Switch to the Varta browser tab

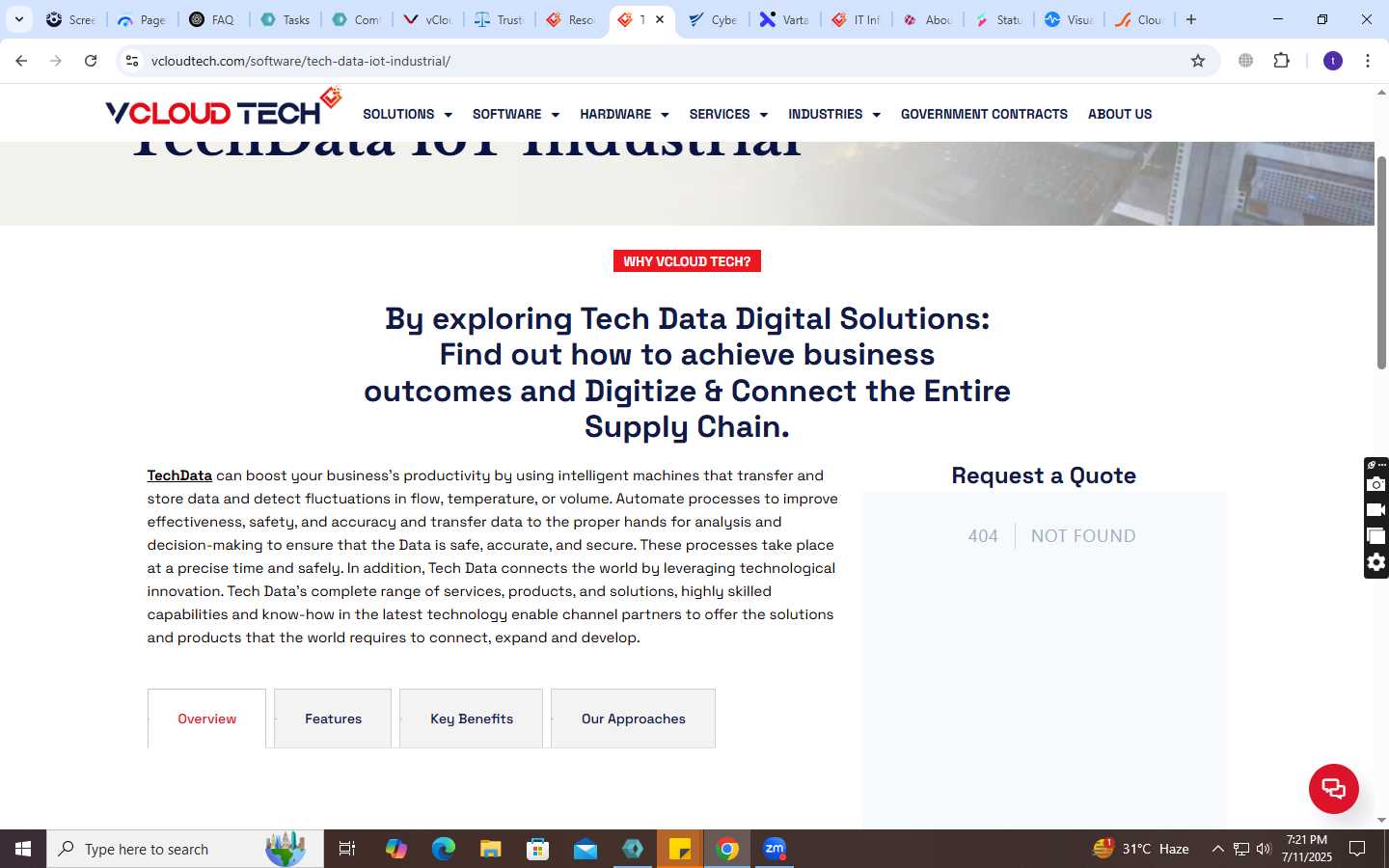(784, 19)
